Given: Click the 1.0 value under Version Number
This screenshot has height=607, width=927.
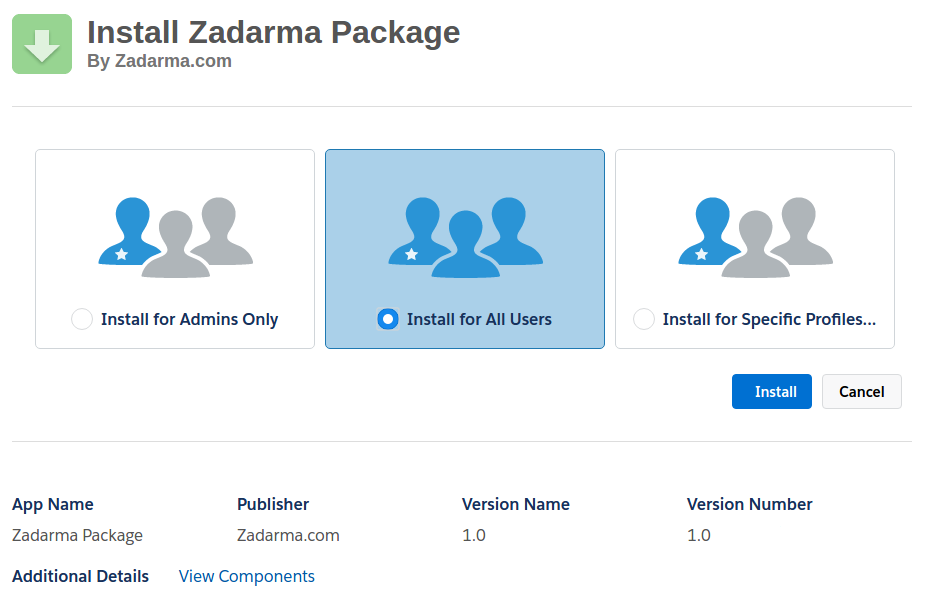Looking at the screenshot, I should click(x=699, y=535).
